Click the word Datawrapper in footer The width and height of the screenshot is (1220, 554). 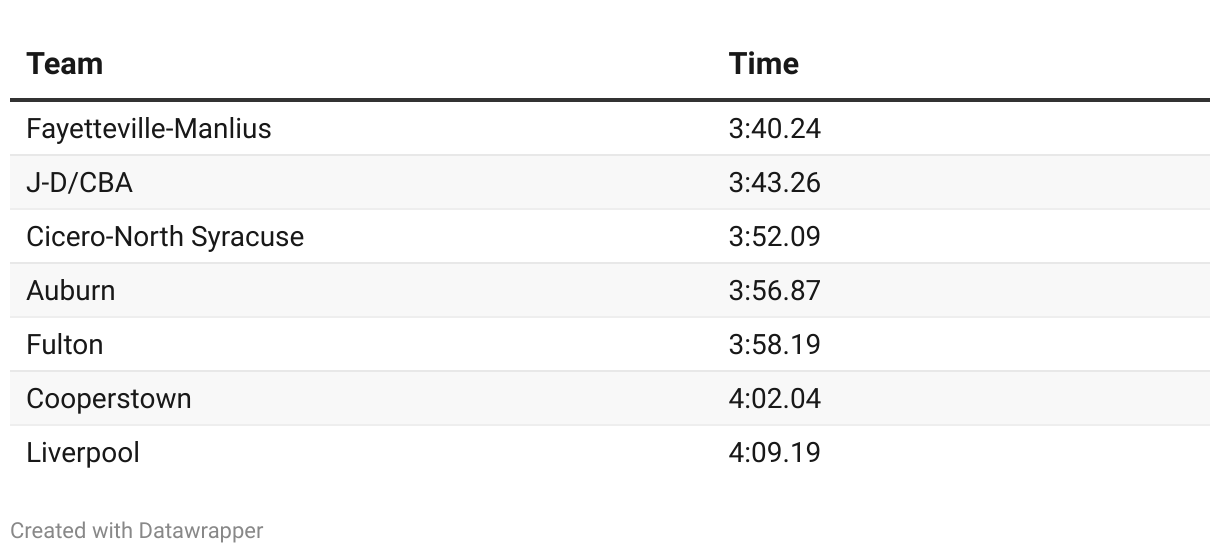click(x=201, y=531)
